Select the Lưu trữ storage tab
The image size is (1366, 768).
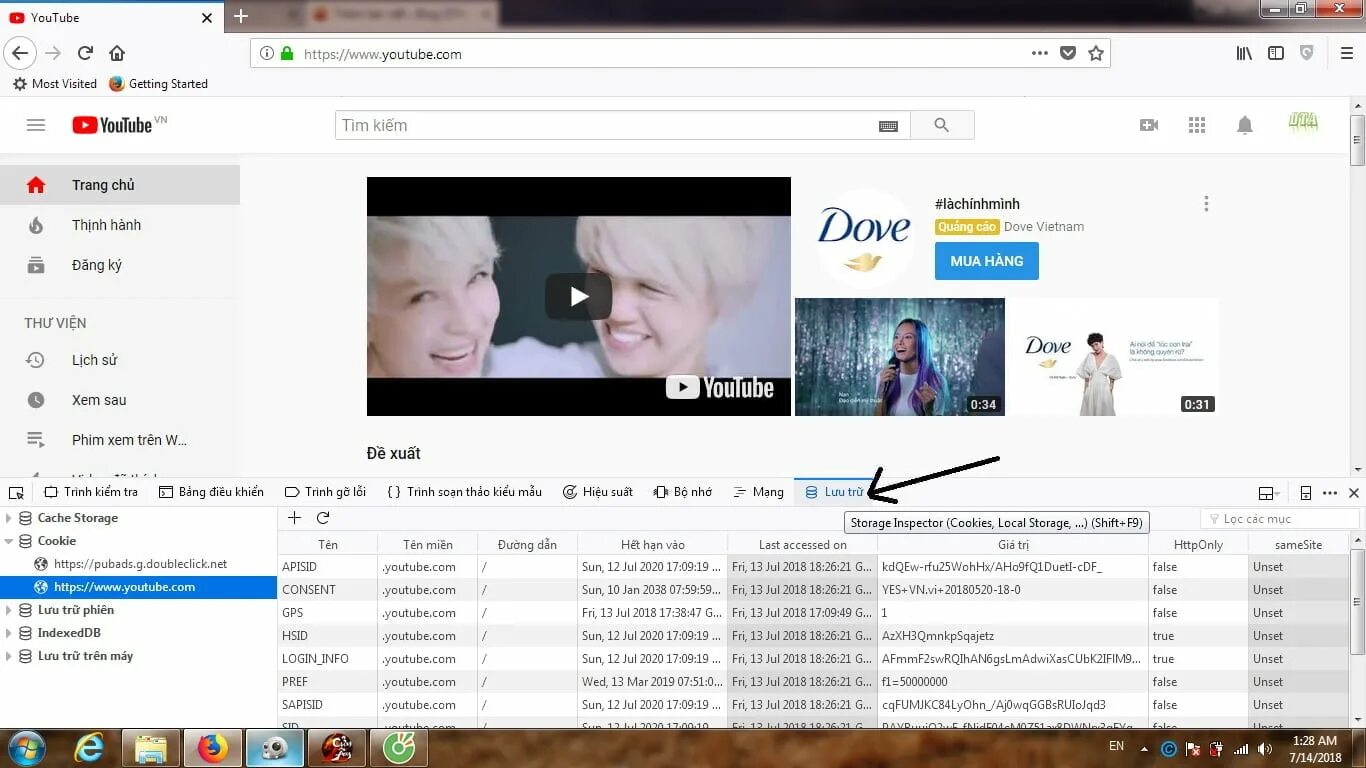834,492
